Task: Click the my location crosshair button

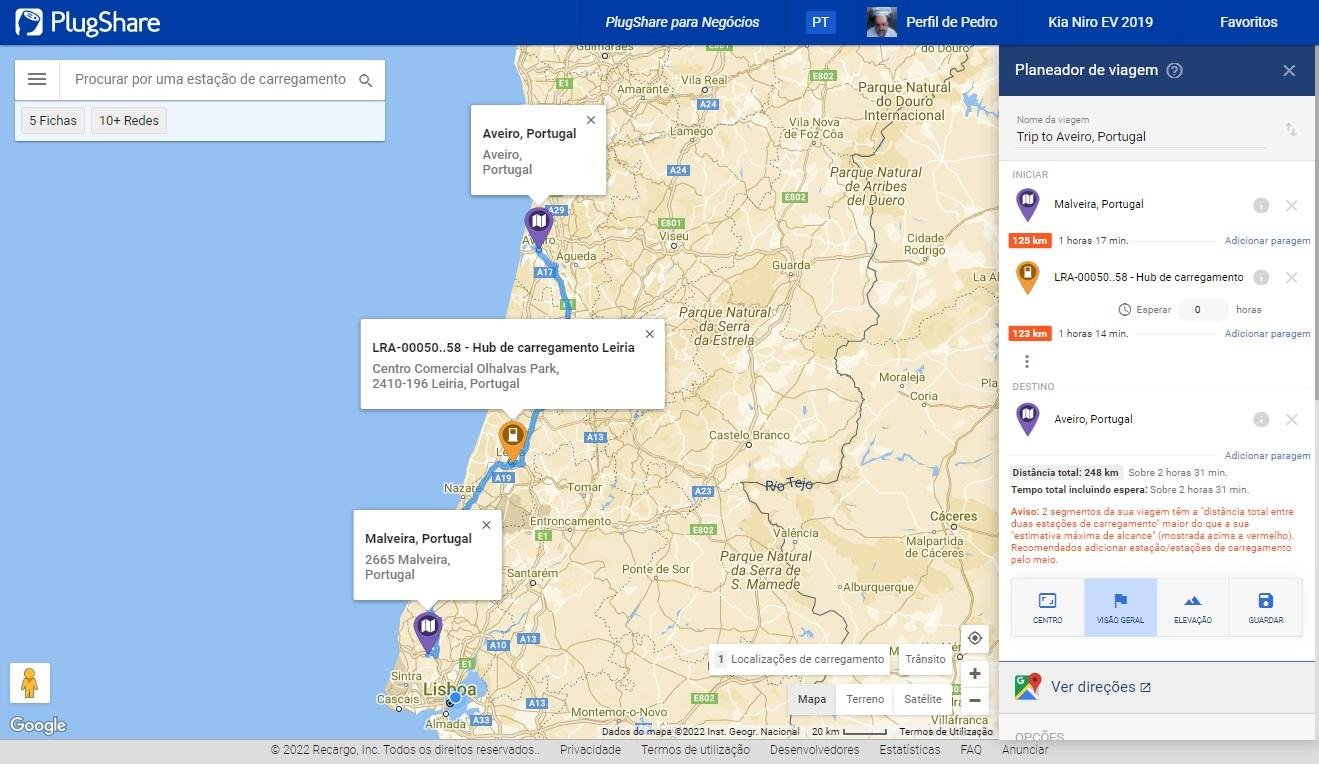Action: [x=974, y=638]
